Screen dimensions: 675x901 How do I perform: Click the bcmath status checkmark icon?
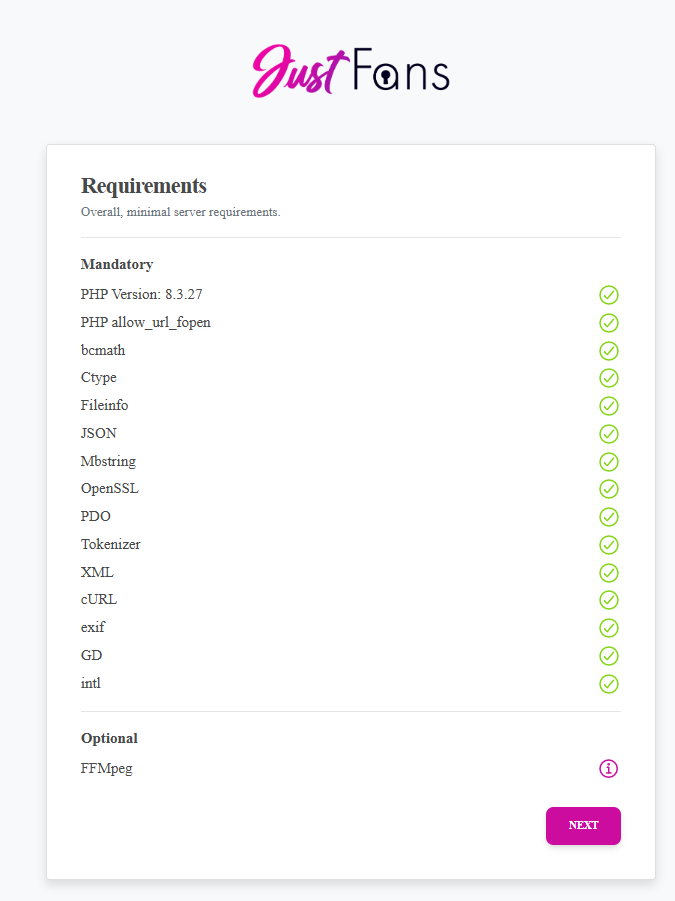click(x=609, y=351)
